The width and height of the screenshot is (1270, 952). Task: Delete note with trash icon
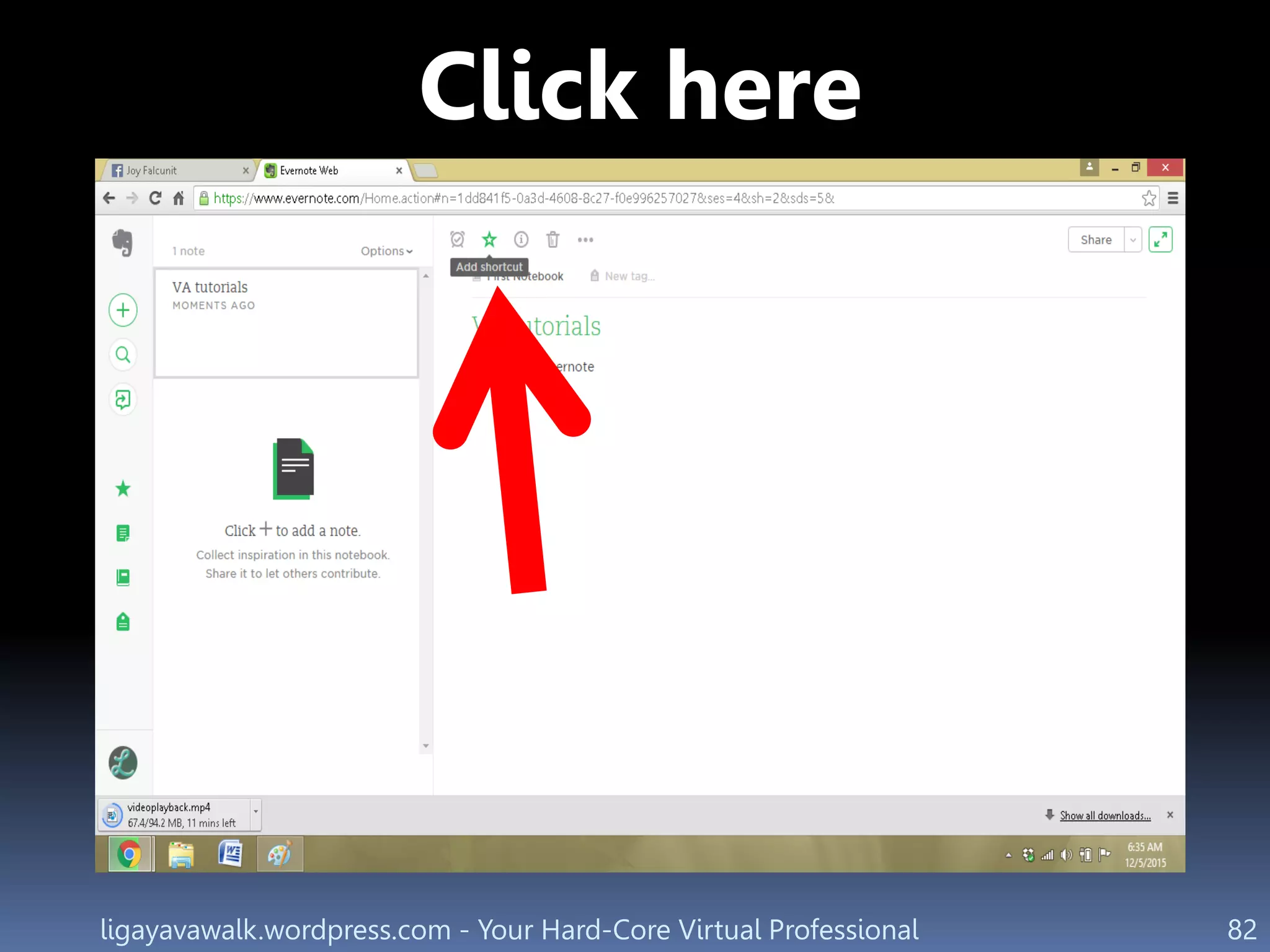pyautogui.click(x=553, y=239)
